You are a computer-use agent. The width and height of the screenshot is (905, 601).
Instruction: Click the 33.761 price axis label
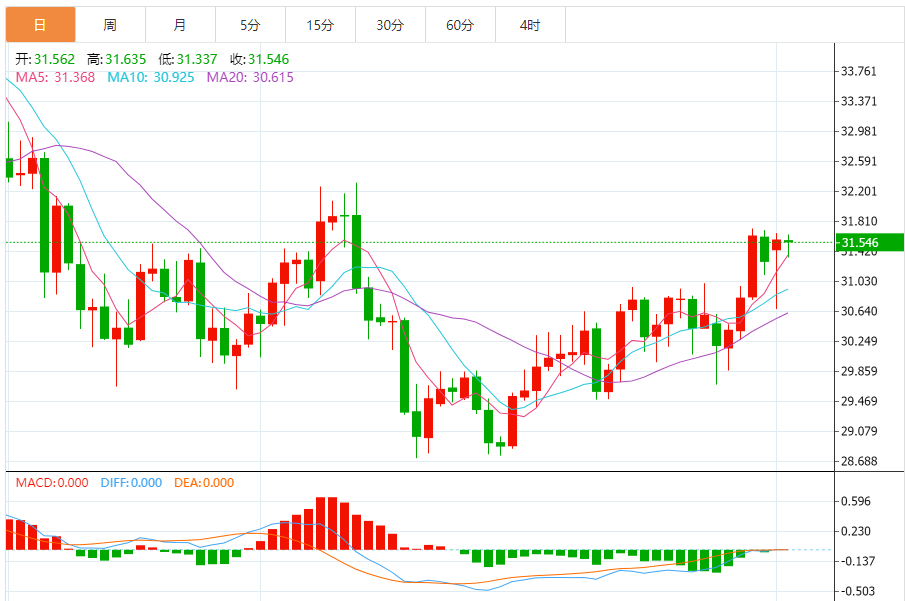click(x=858, y=72)
